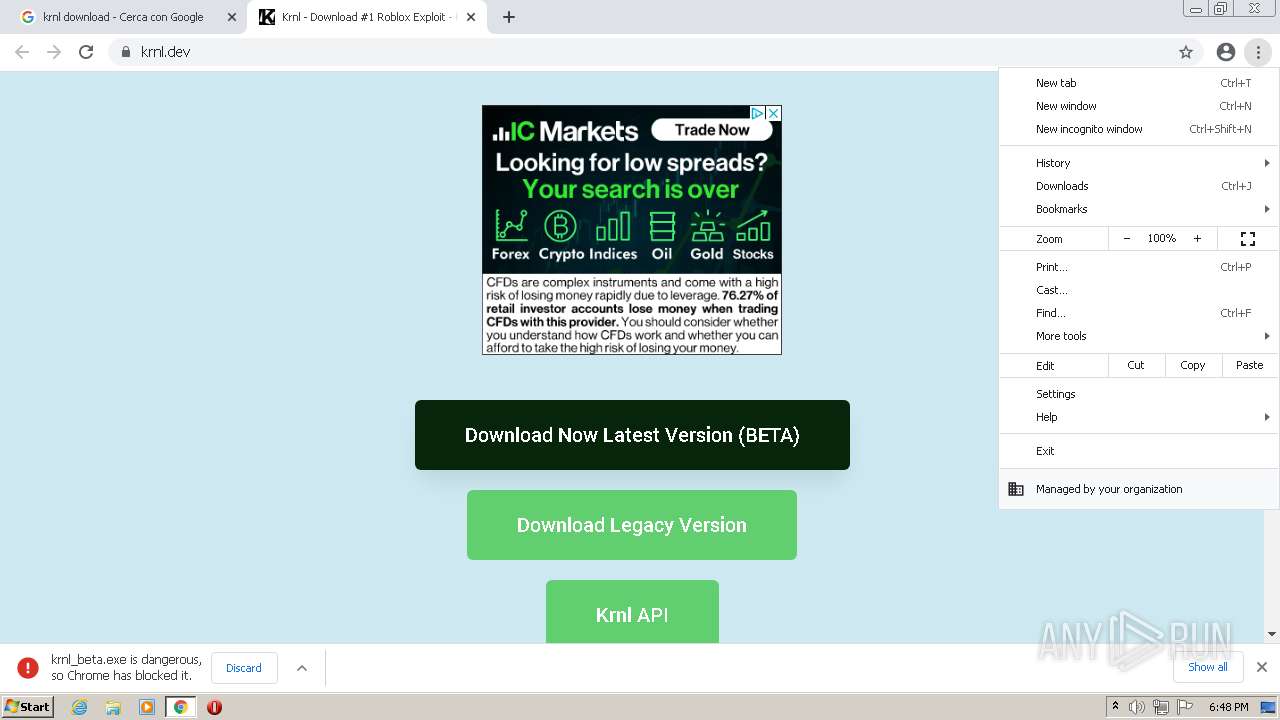1280x720 pixels.
Task: Close the Google search tab
Action: pos(232,17)
